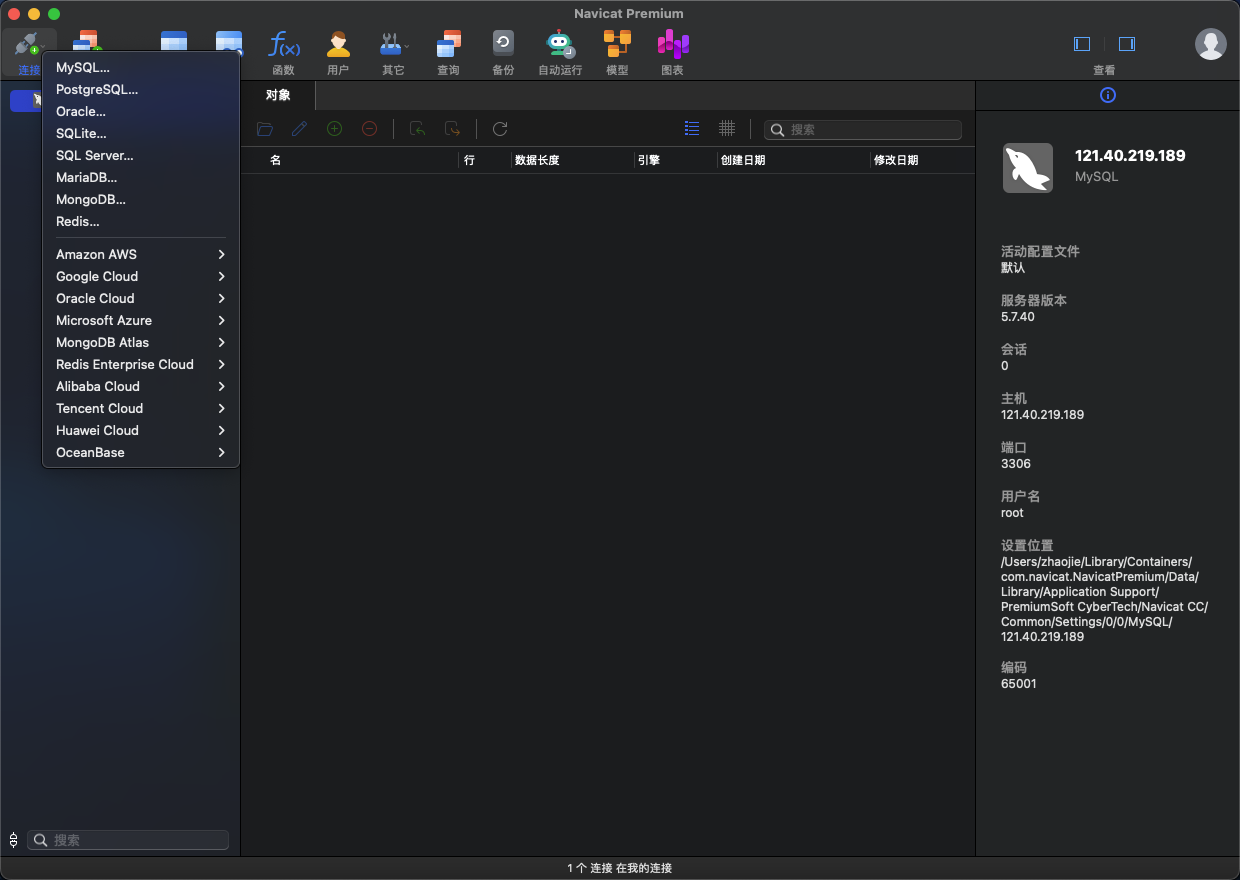Expand the Amazon AWS submenu
1240x880 pixels.
coord(141,254)
